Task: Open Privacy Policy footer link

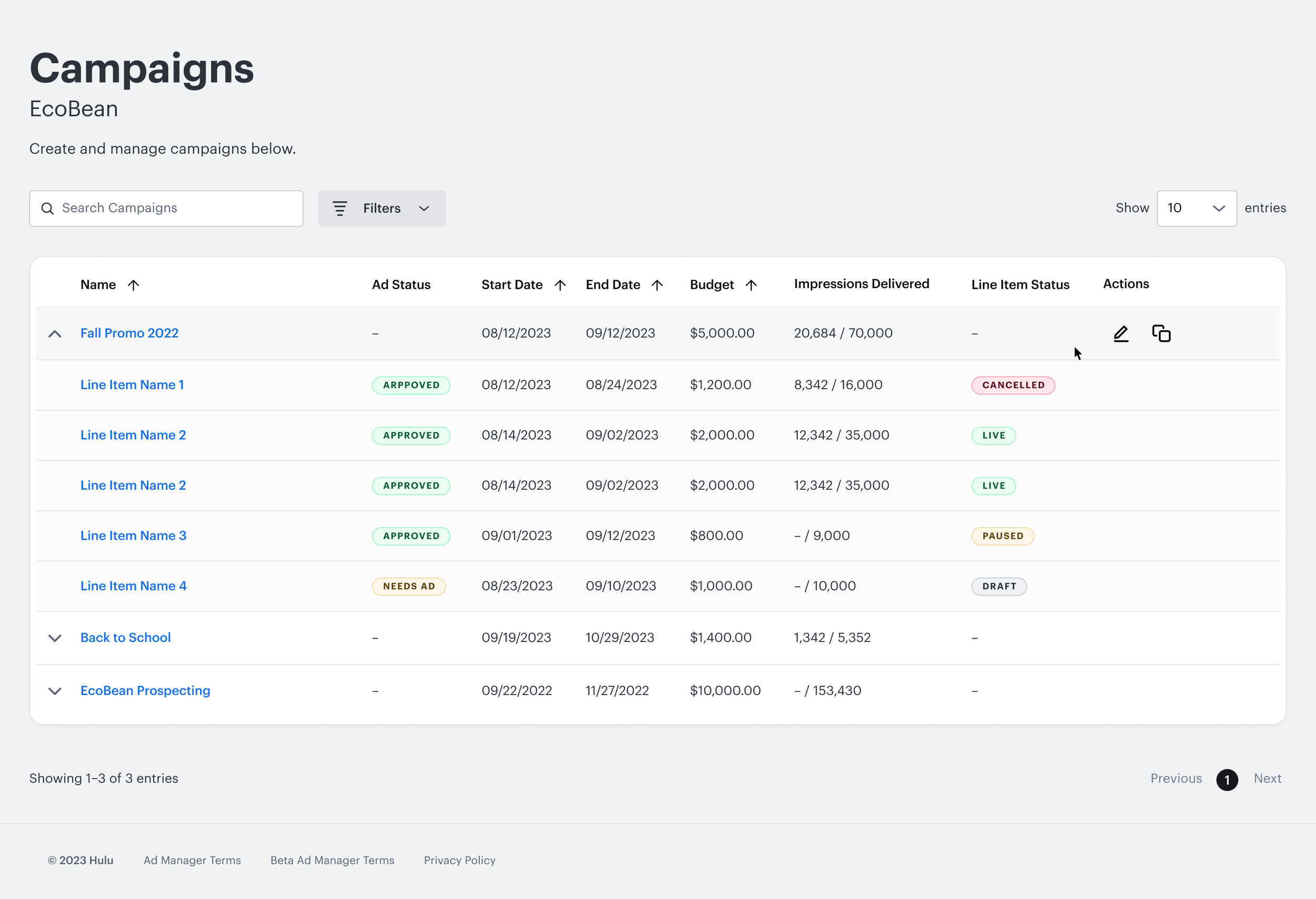Action: pyautogui.click(x=459, y=860)
